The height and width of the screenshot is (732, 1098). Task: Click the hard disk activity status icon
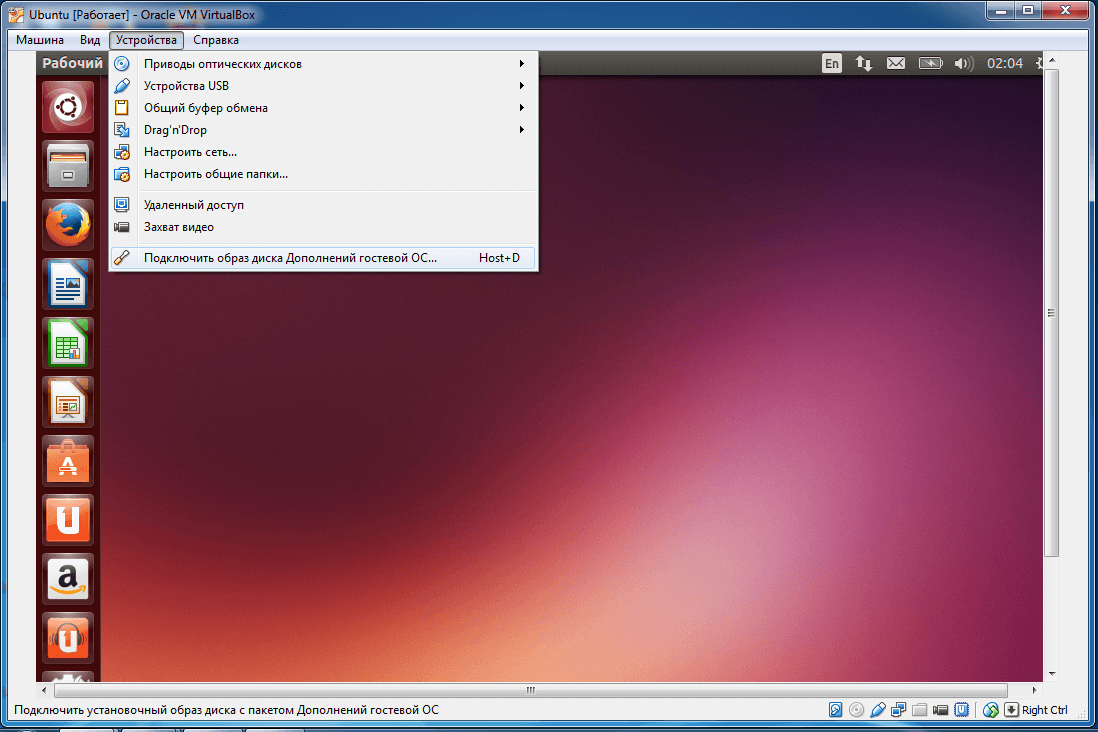coord(835,710)
